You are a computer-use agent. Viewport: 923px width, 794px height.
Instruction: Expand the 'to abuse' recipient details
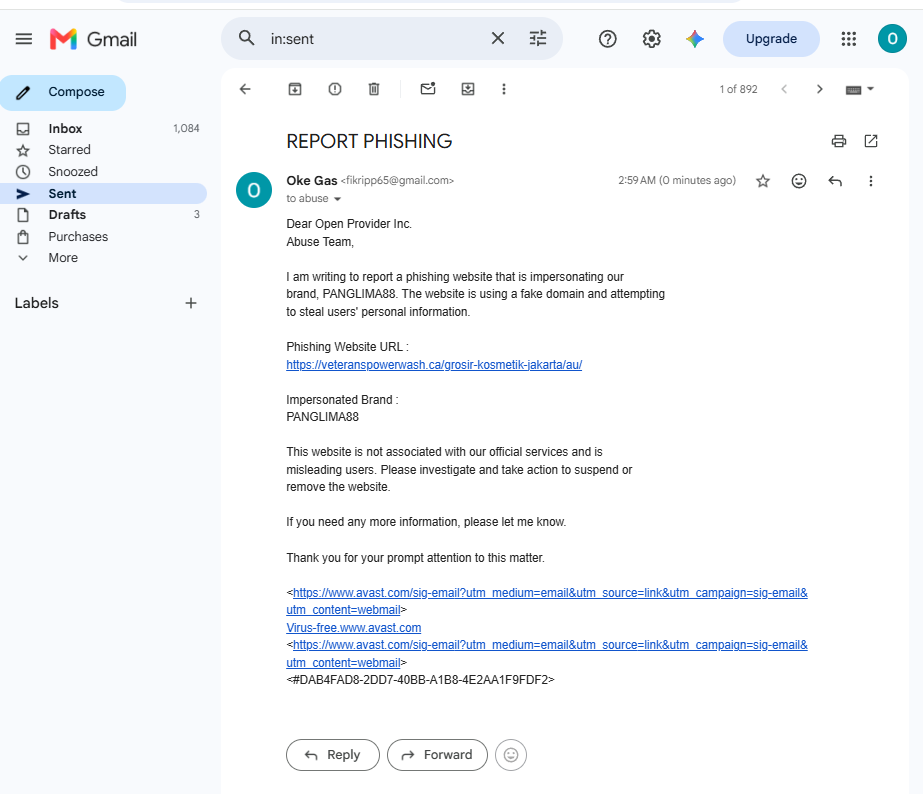click(337, 199)
